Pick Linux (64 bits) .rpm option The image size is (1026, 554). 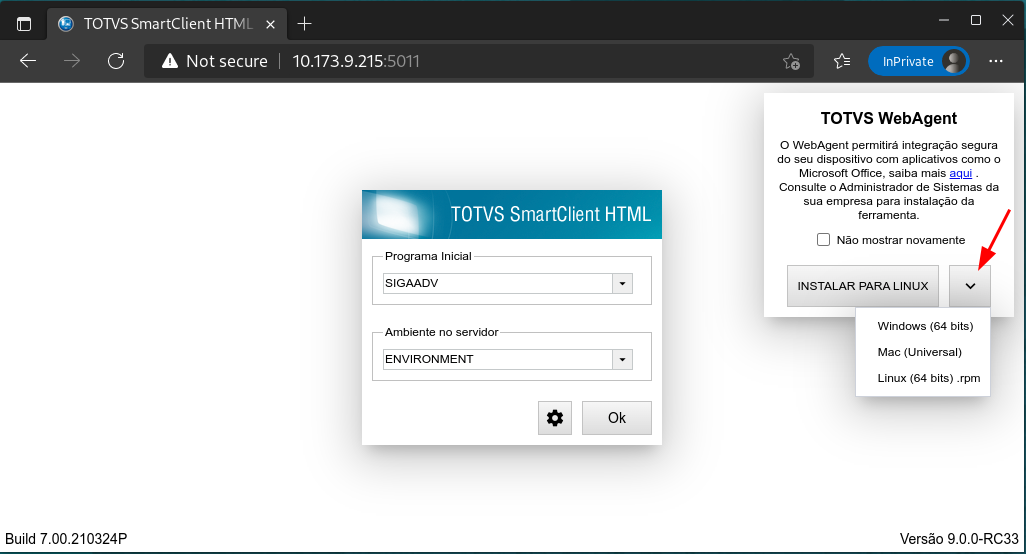(x=928, y=378)
